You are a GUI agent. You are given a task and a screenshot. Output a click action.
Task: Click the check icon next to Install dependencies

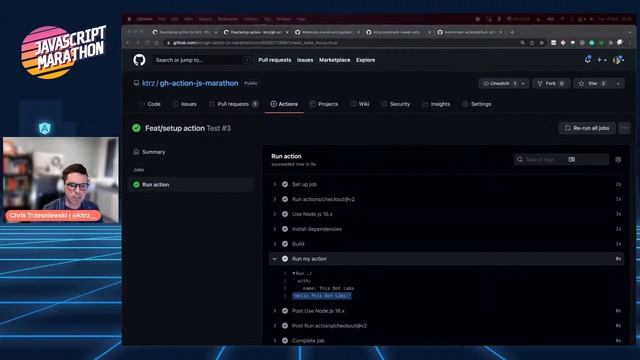285,229
